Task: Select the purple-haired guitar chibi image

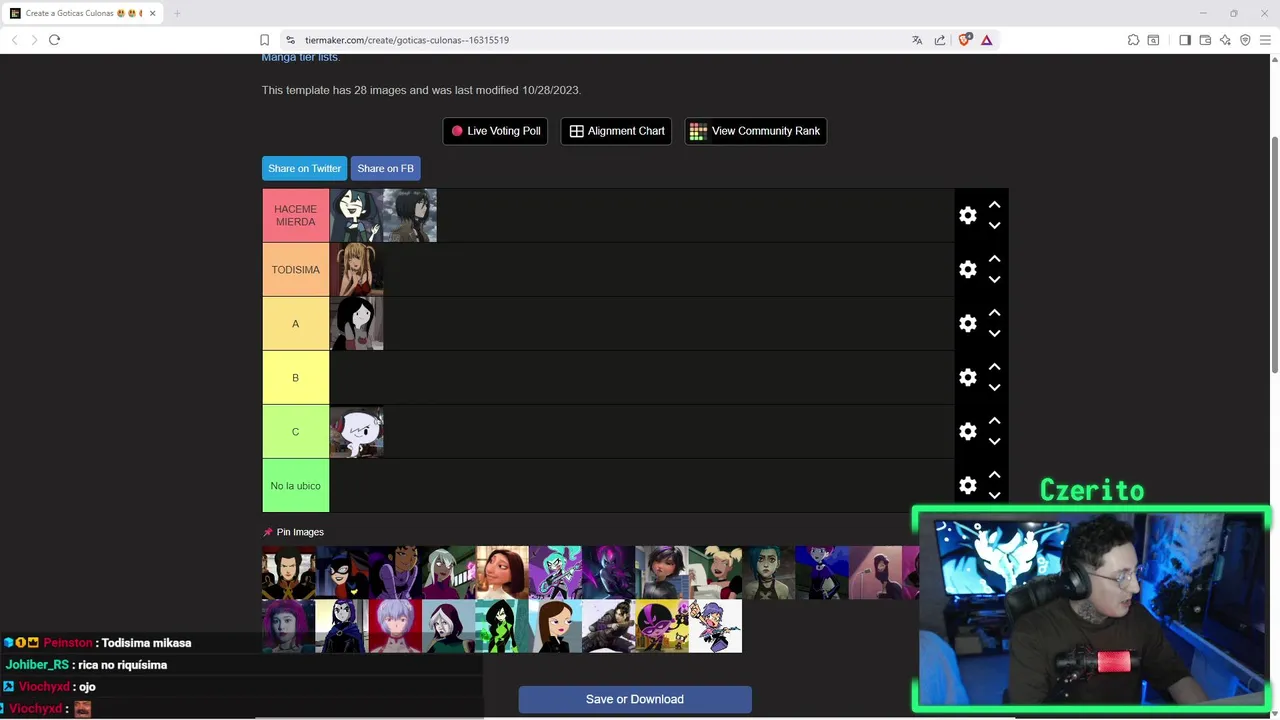Action: coord(715,626)
